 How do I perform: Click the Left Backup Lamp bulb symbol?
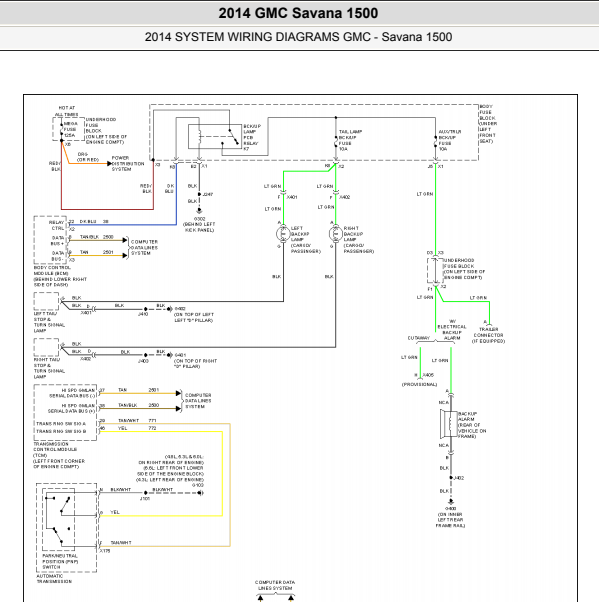(x=283, y=234)
